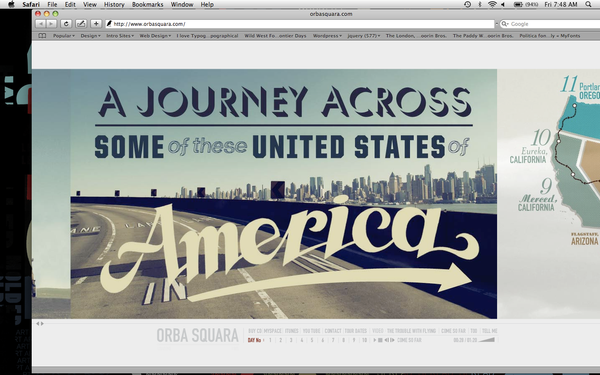The image size is (600, 375).
Task: Open the Window menu
Action: [182, 4]
